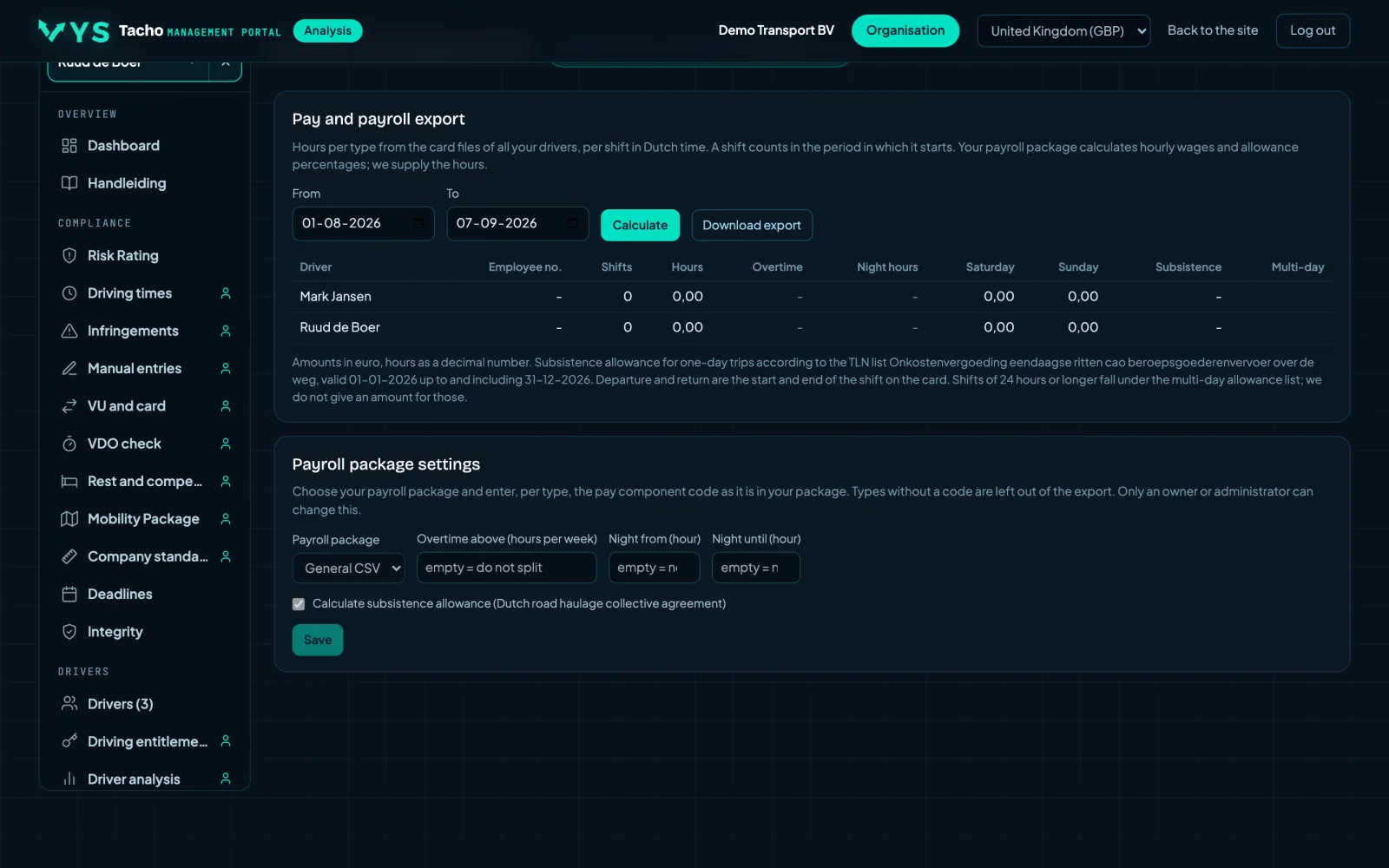Image resolution: width=1389 pixels, height=868 pixels.
Task: Open the Payroll package General CSV dropdown
Action: click(349, 568)
